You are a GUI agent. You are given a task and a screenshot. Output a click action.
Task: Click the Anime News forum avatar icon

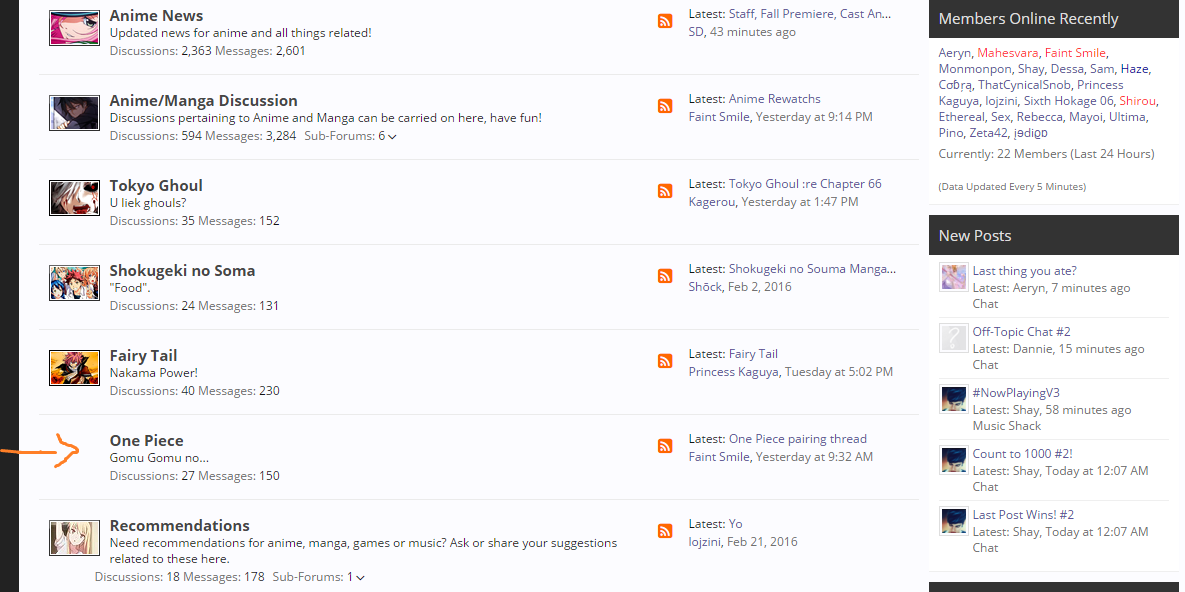(74, 28)
